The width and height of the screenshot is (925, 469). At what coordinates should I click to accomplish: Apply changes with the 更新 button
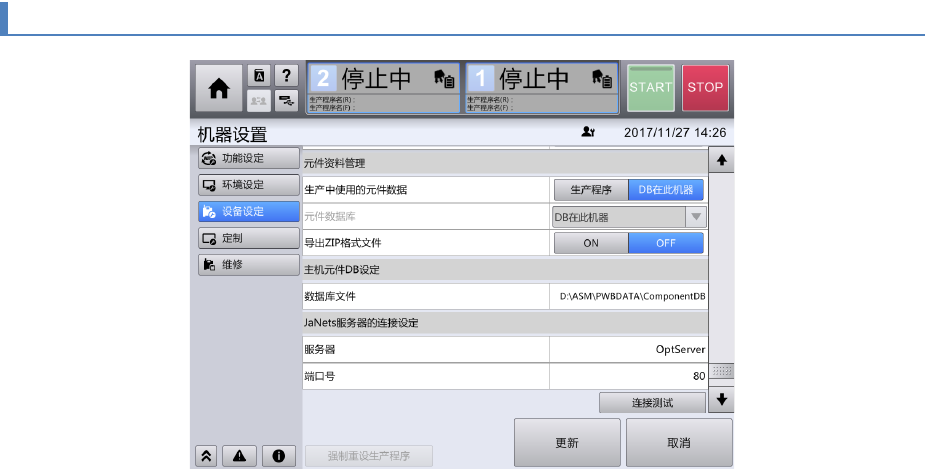click(x=567, y=442)
